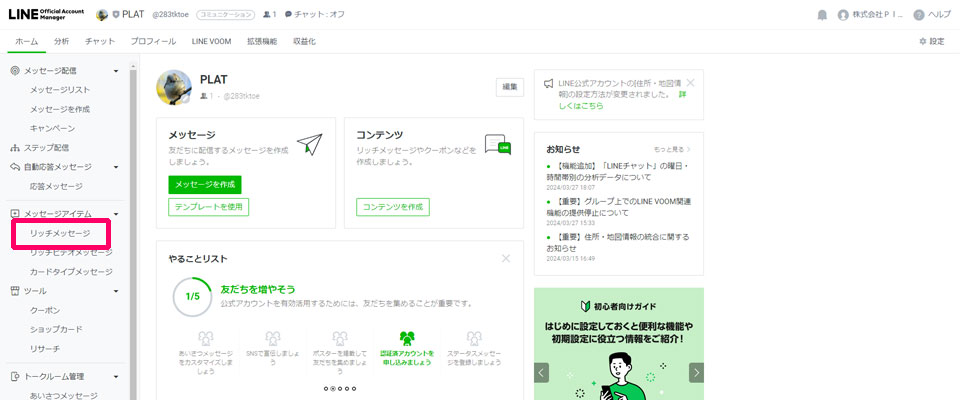The image size is (960, 400).
Task: Open the 拡張機能 tab
Action: [262, 42]
